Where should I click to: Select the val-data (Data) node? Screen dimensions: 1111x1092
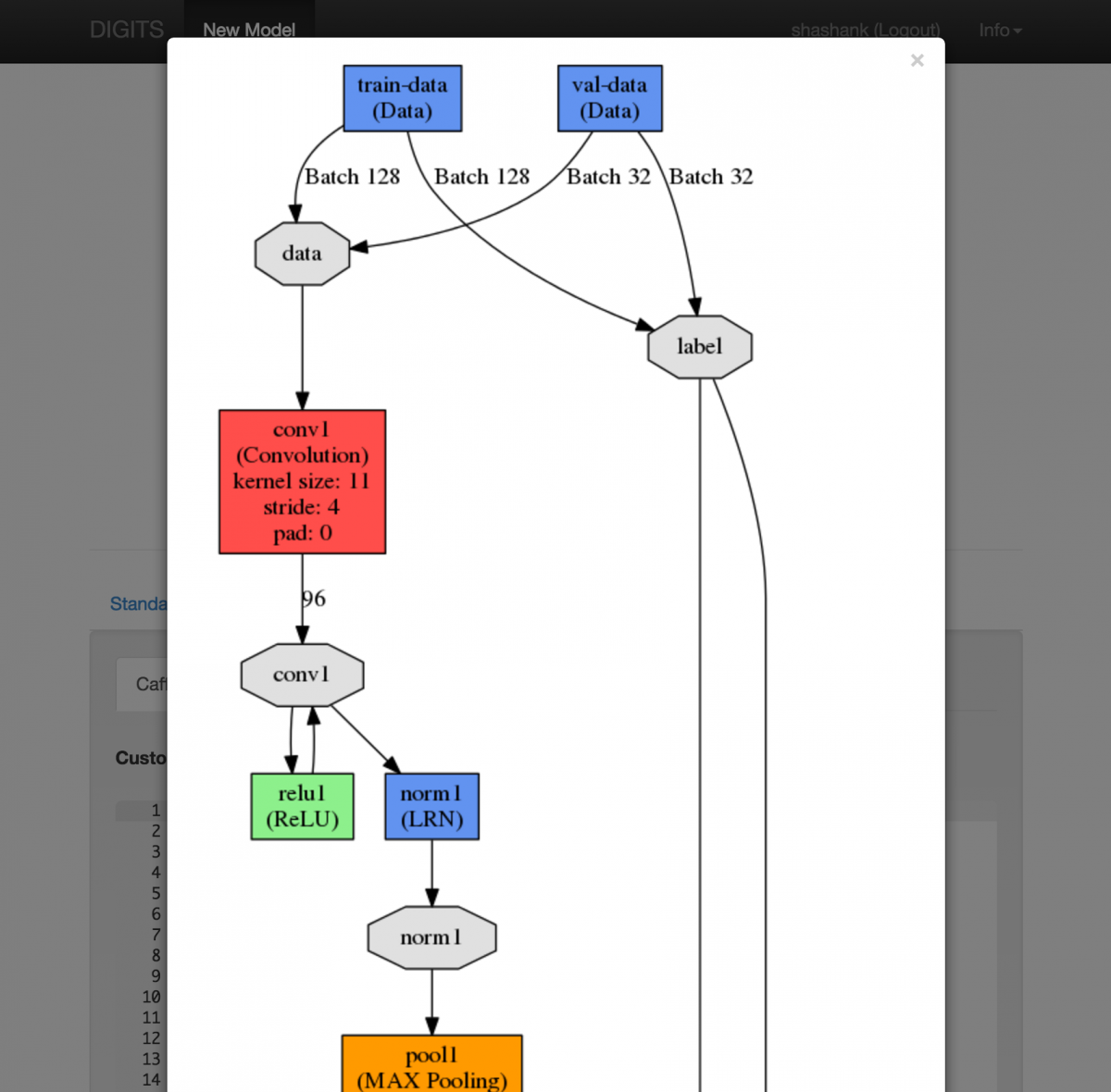[x=609, y=98]
